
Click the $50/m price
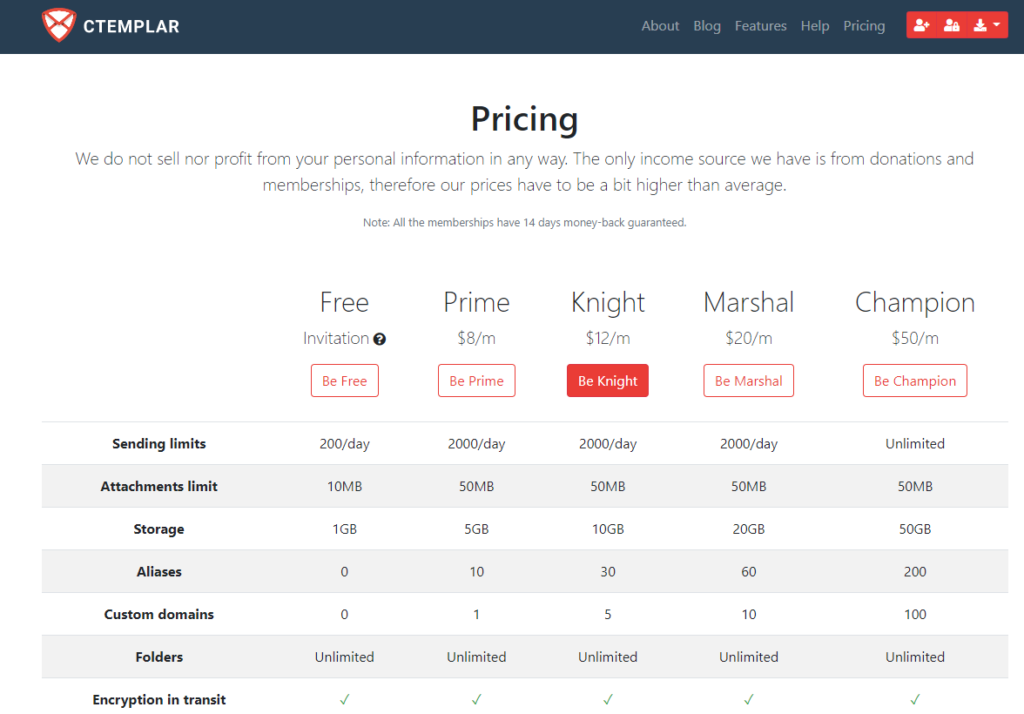(x=915, y=338)
